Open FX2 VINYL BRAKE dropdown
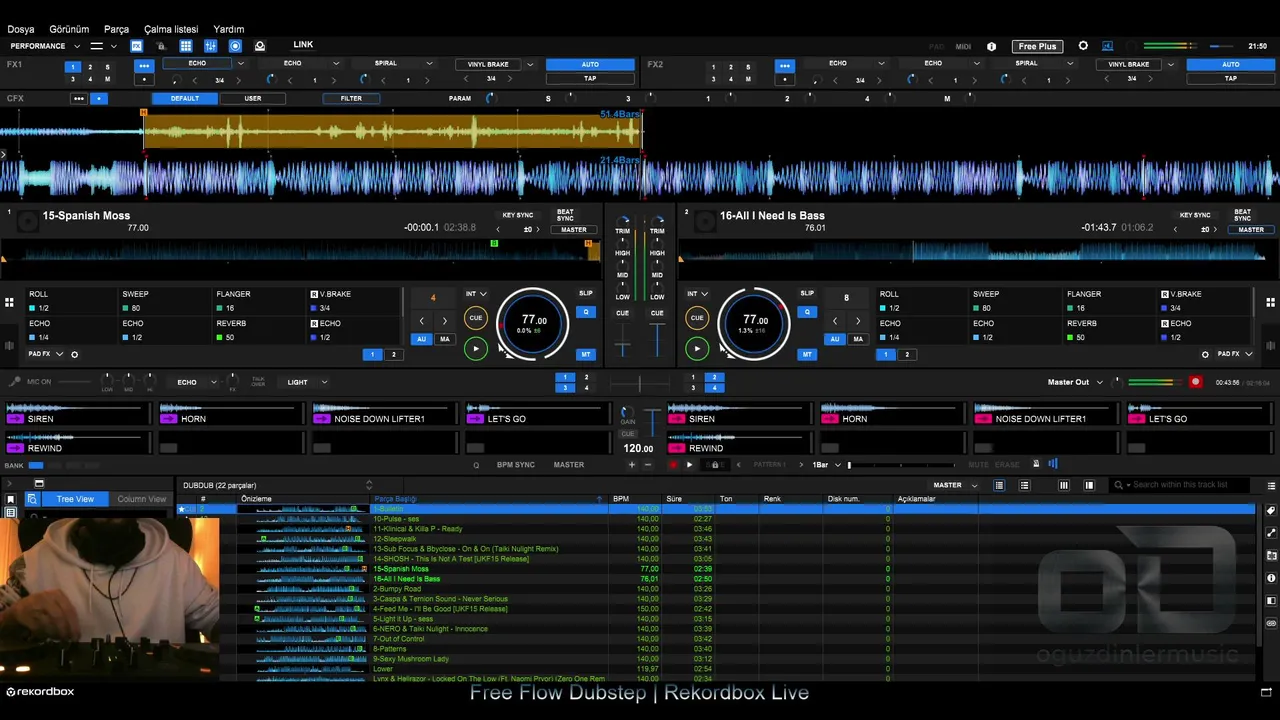Viewport: 1280px width, 720px height. coord(1170,64)
